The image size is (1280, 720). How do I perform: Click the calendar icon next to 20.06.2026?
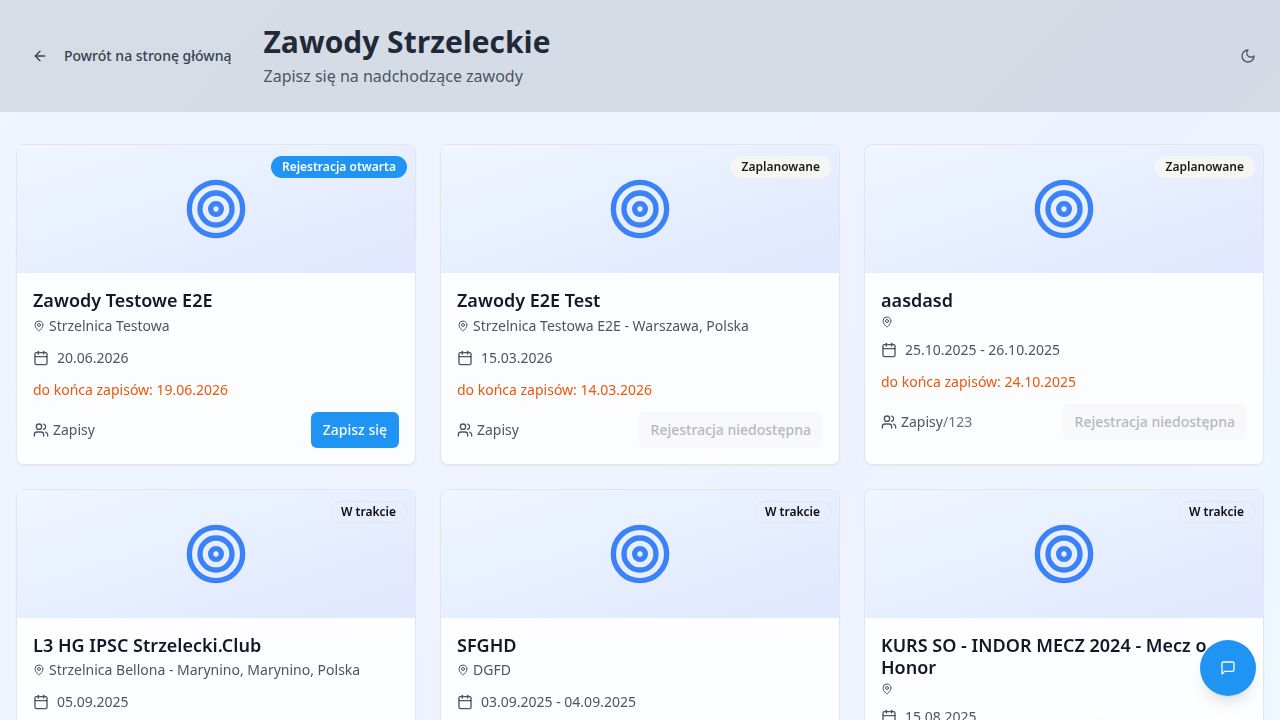pyautogui.click(x=41, y=358)
